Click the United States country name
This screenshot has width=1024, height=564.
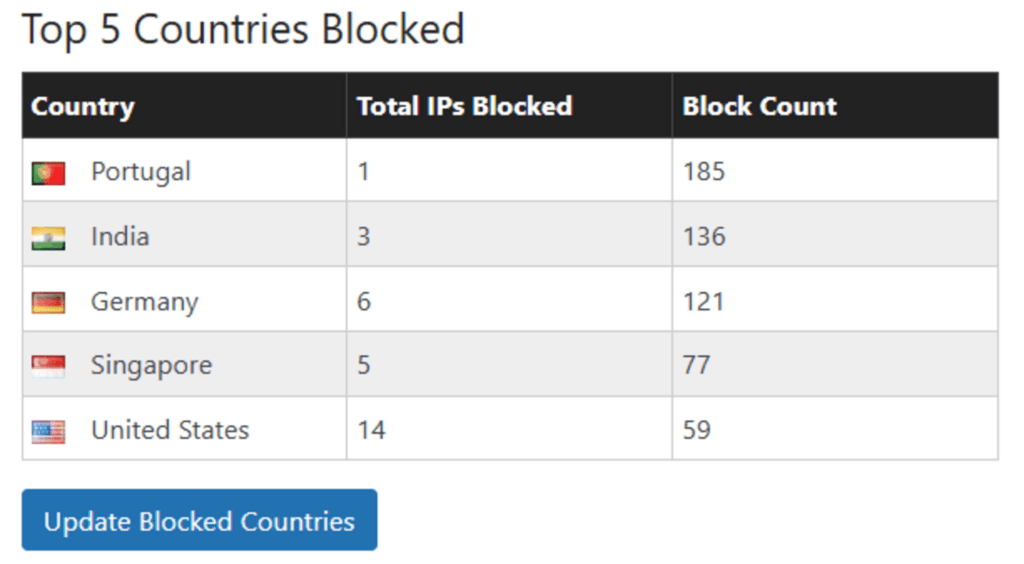170,430
